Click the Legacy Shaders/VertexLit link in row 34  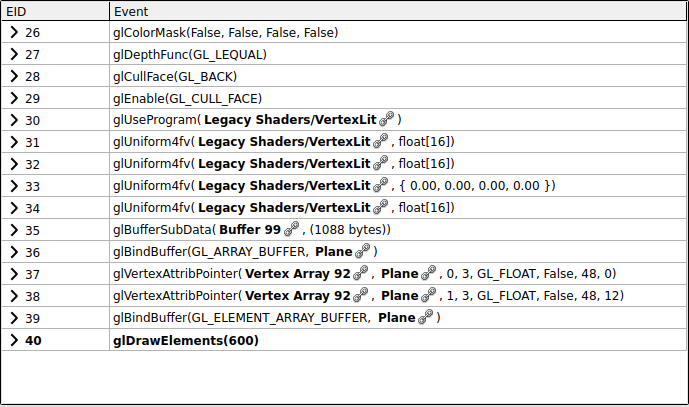(284, 207)
